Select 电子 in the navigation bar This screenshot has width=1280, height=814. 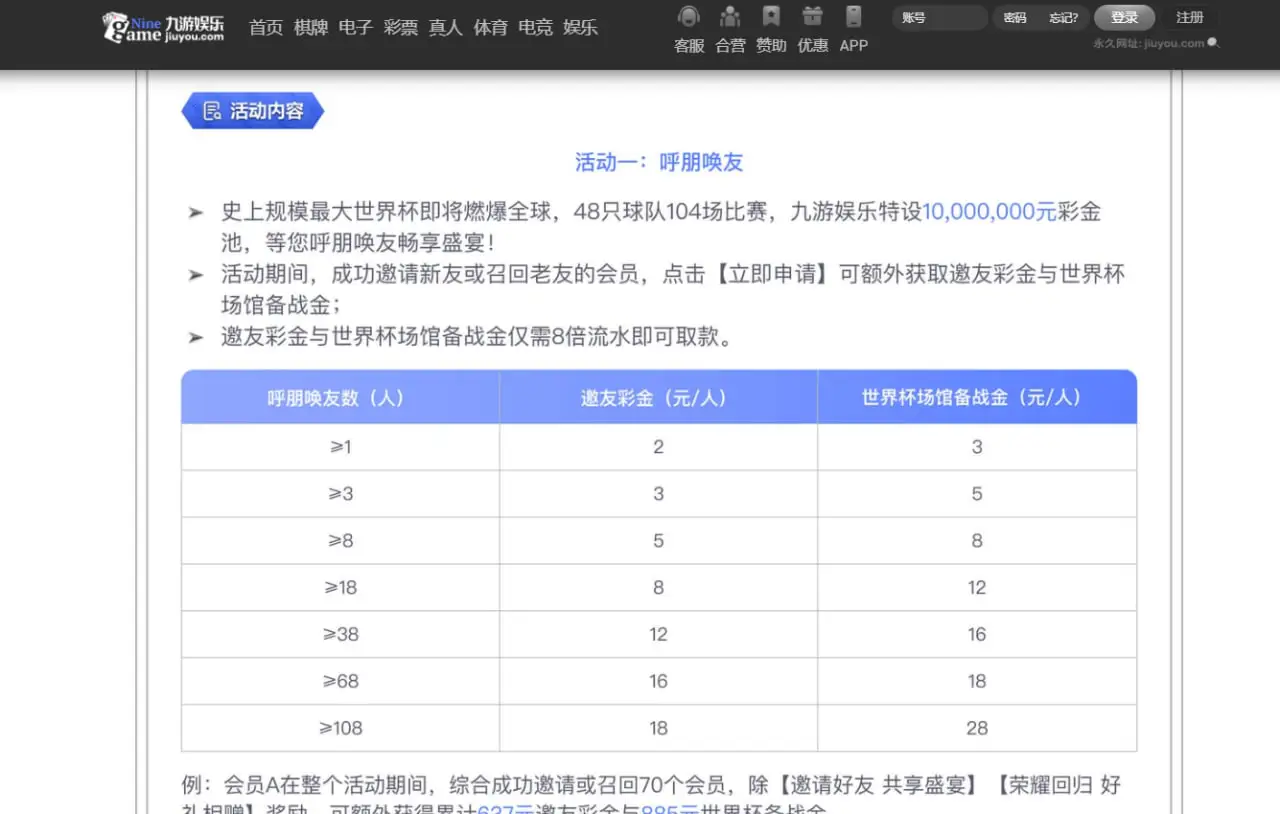coord(356,28)
